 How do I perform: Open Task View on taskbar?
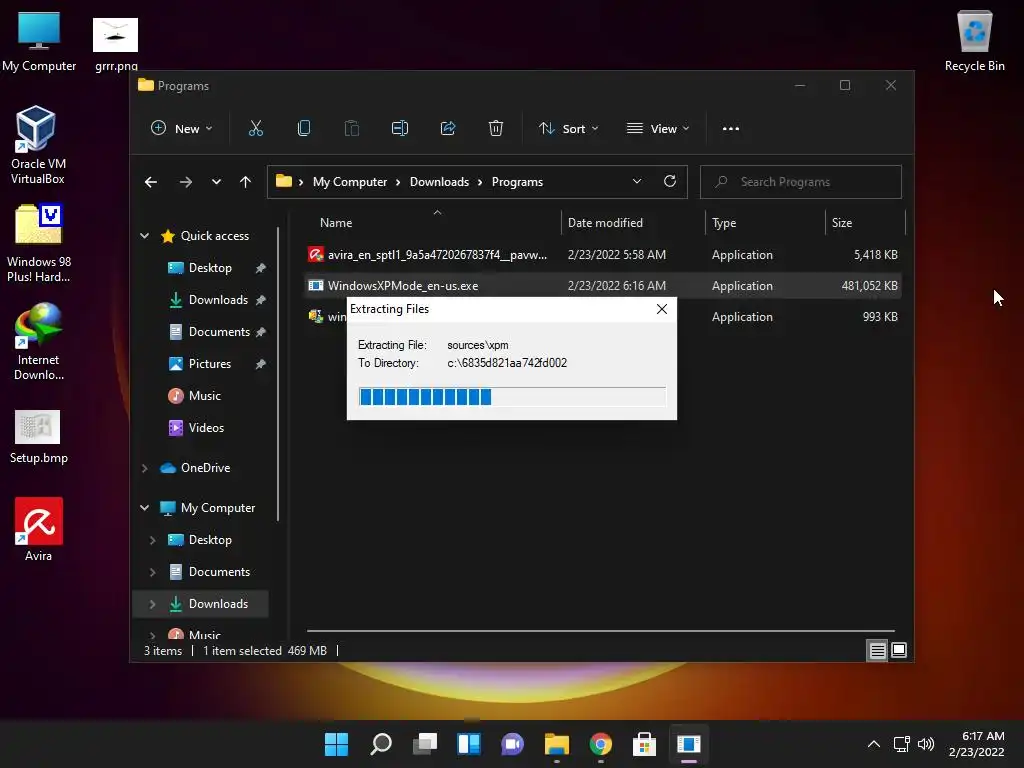[x=424, y=744]
